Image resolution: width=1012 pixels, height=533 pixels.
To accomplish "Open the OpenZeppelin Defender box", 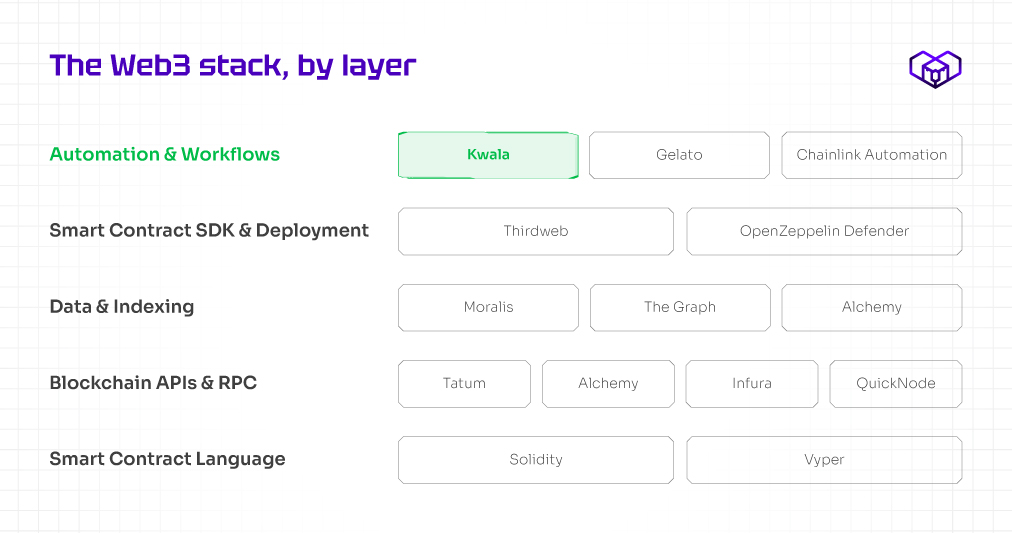I will [824, 231].
